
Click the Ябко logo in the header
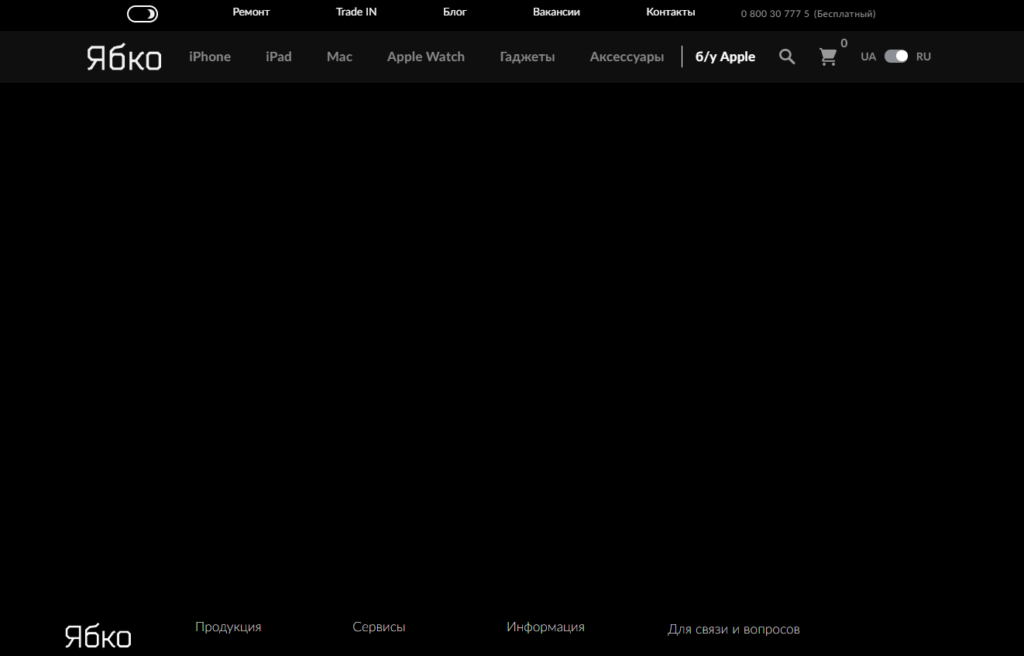click(x=124, y=57)
